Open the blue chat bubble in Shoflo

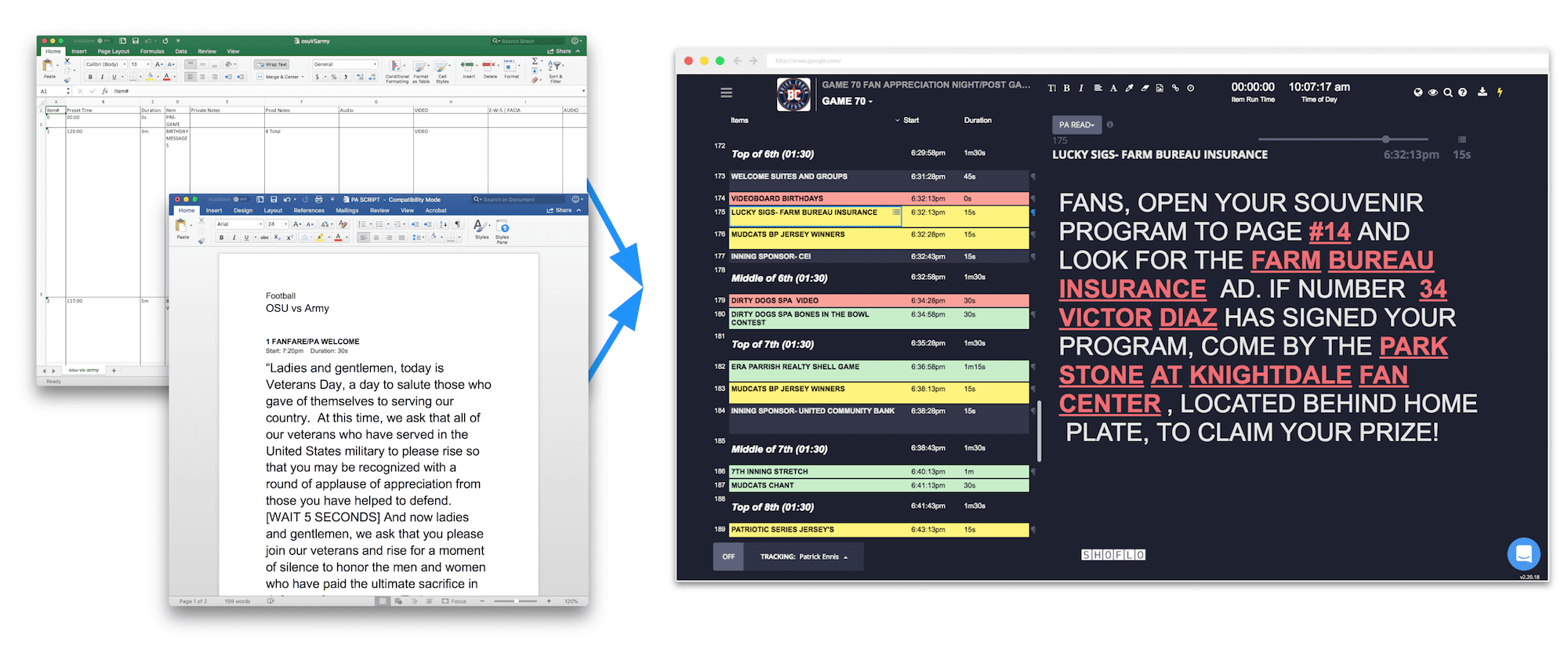[1523, 554]
